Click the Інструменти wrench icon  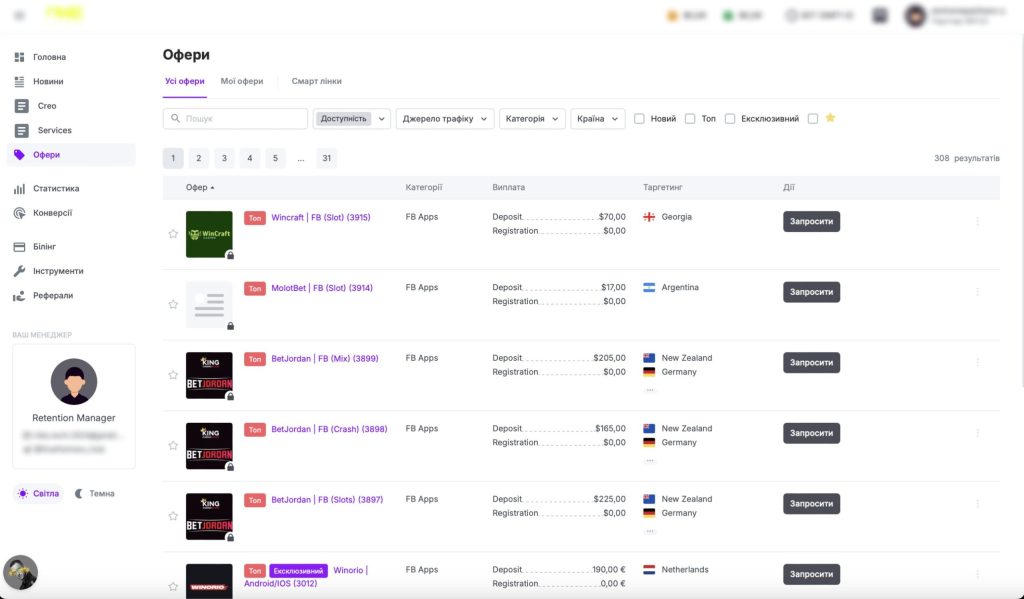click(20, 271)
